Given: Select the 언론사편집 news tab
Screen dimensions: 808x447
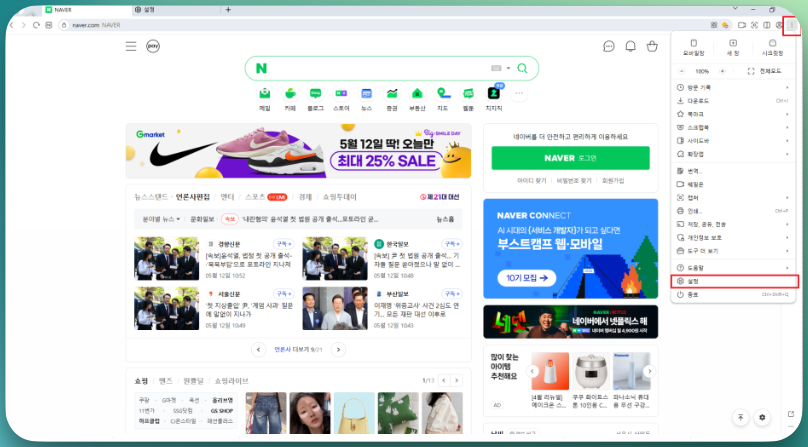Looking at the screenshot, I should pos(193,197).
